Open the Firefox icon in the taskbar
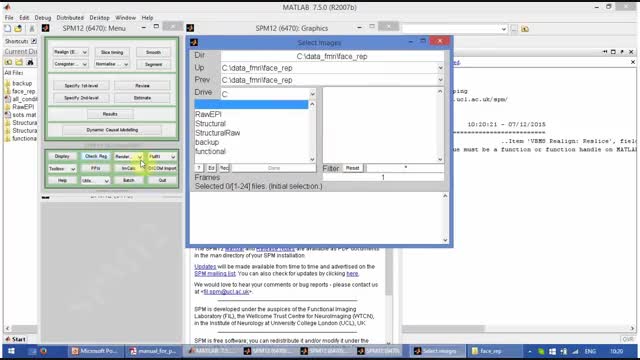This screenshot has width=640, height=360. (x=43, y=351)
